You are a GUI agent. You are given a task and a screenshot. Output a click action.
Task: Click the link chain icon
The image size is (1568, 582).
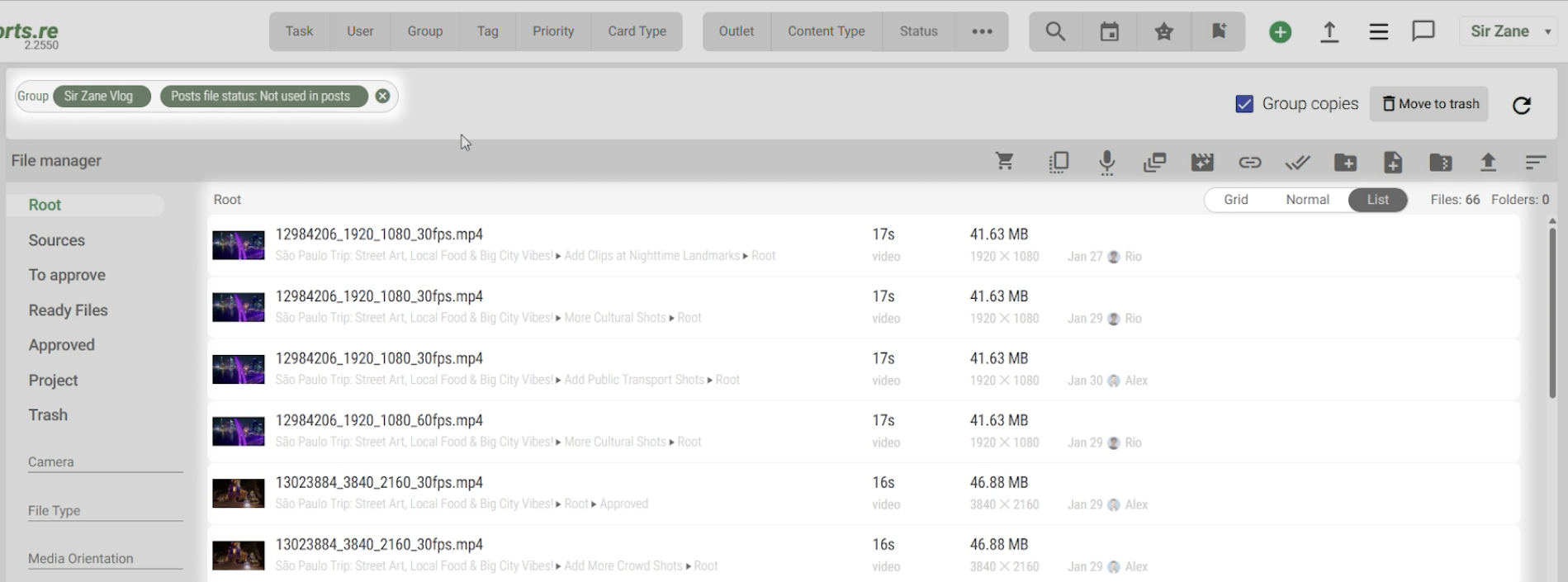pyautogui.click(x=1249, y=163)
